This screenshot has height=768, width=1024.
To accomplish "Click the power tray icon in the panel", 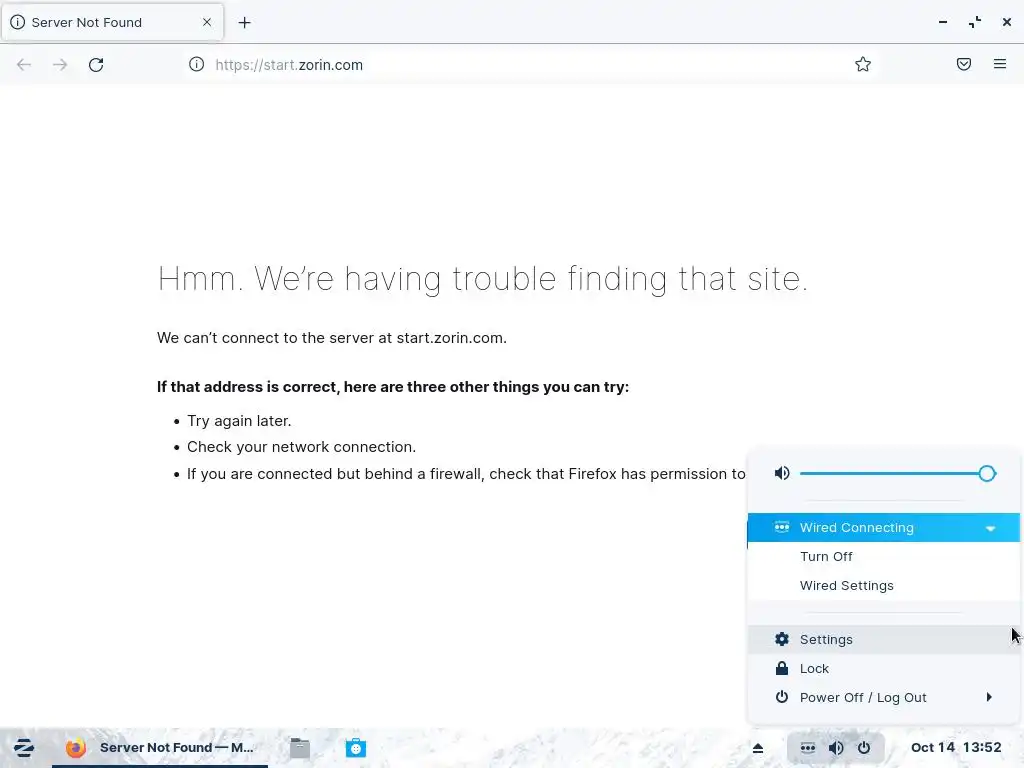I will coord(863,748).
